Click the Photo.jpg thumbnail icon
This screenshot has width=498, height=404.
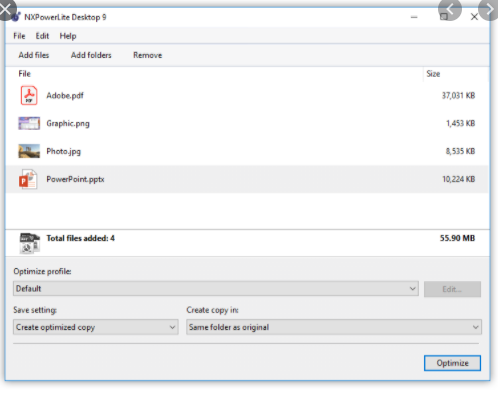coord(29,151)
